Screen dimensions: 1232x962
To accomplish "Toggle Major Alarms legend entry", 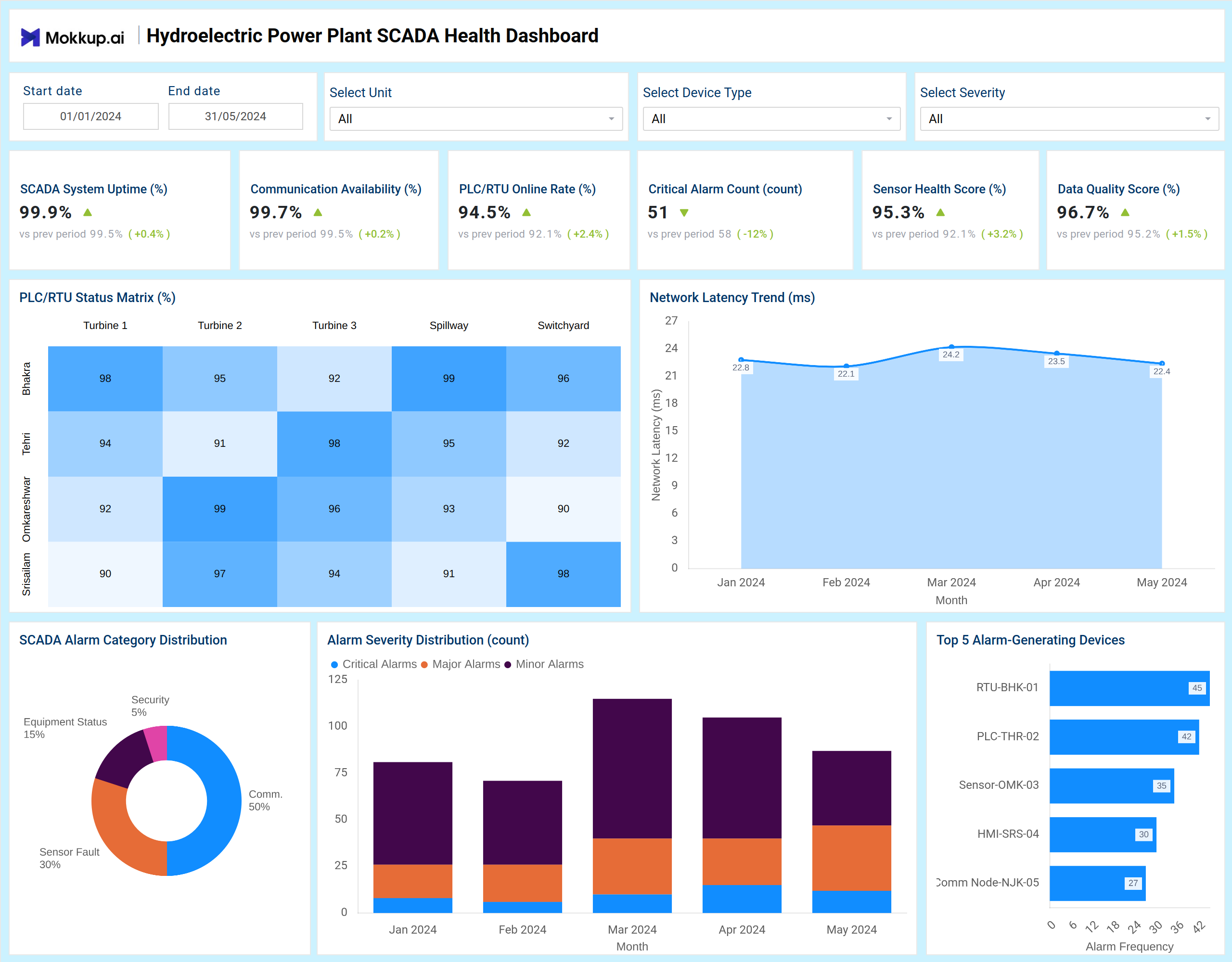I will pos(461,664).
